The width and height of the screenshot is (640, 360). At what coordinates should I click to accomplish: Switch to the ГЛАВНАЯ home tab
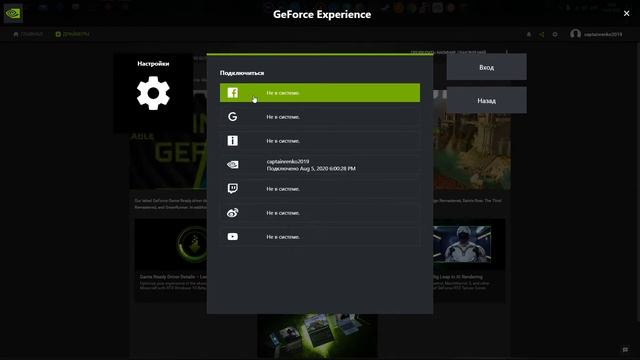28,34
